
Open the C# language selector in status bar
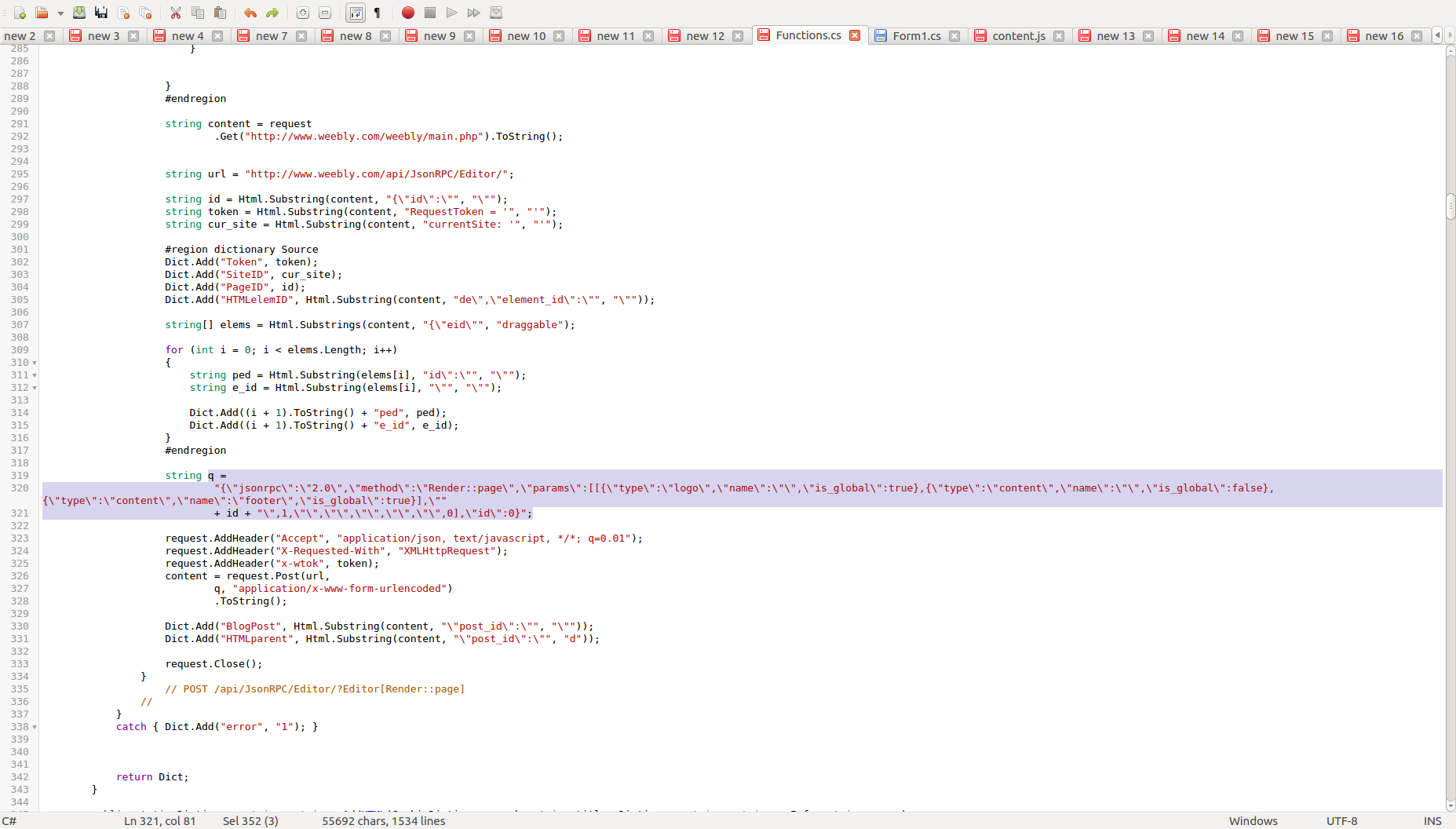click(x=9, y=821)
